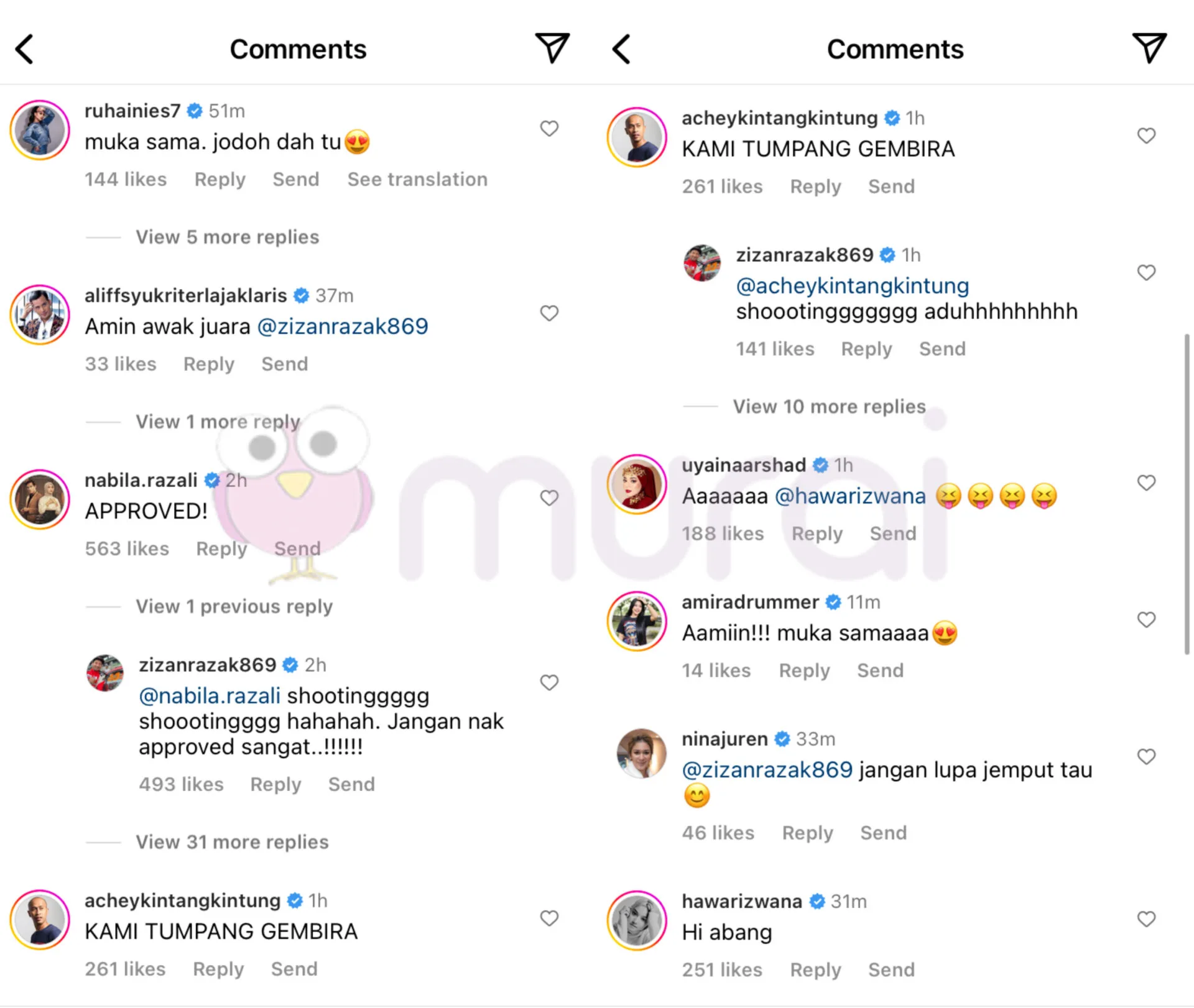Click See translation on ruhainies7 comment

pos(417,179)
